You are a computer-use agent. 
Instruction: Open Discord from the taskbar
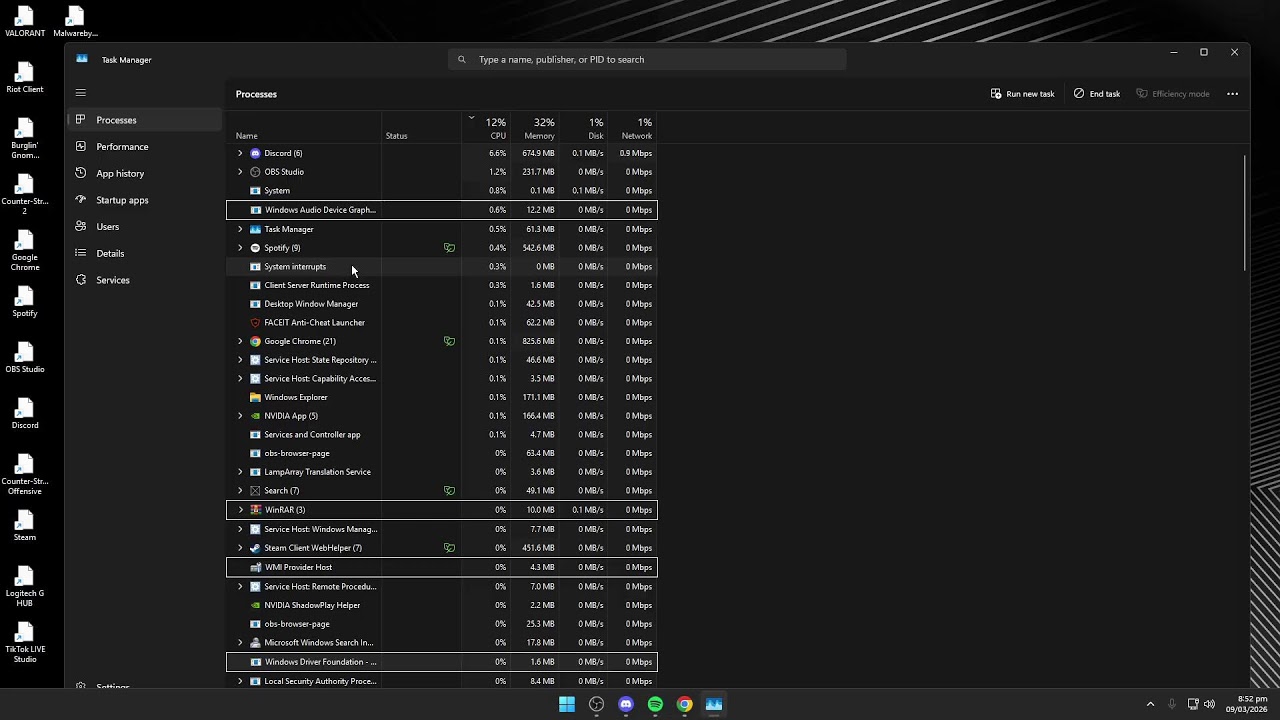pos(626,704)
